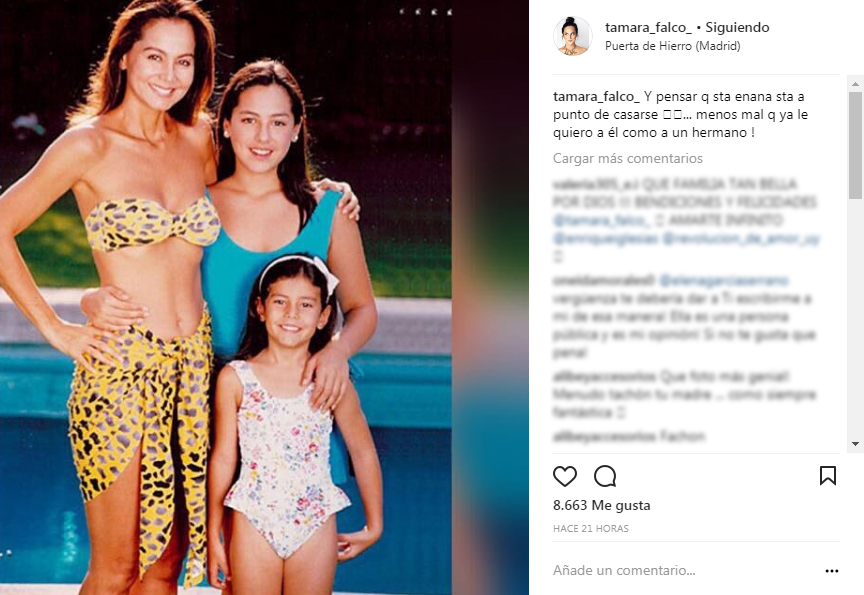Click the scrollbar down arrow in comments
Screen dimensions: 864x595
pos(855,444)
